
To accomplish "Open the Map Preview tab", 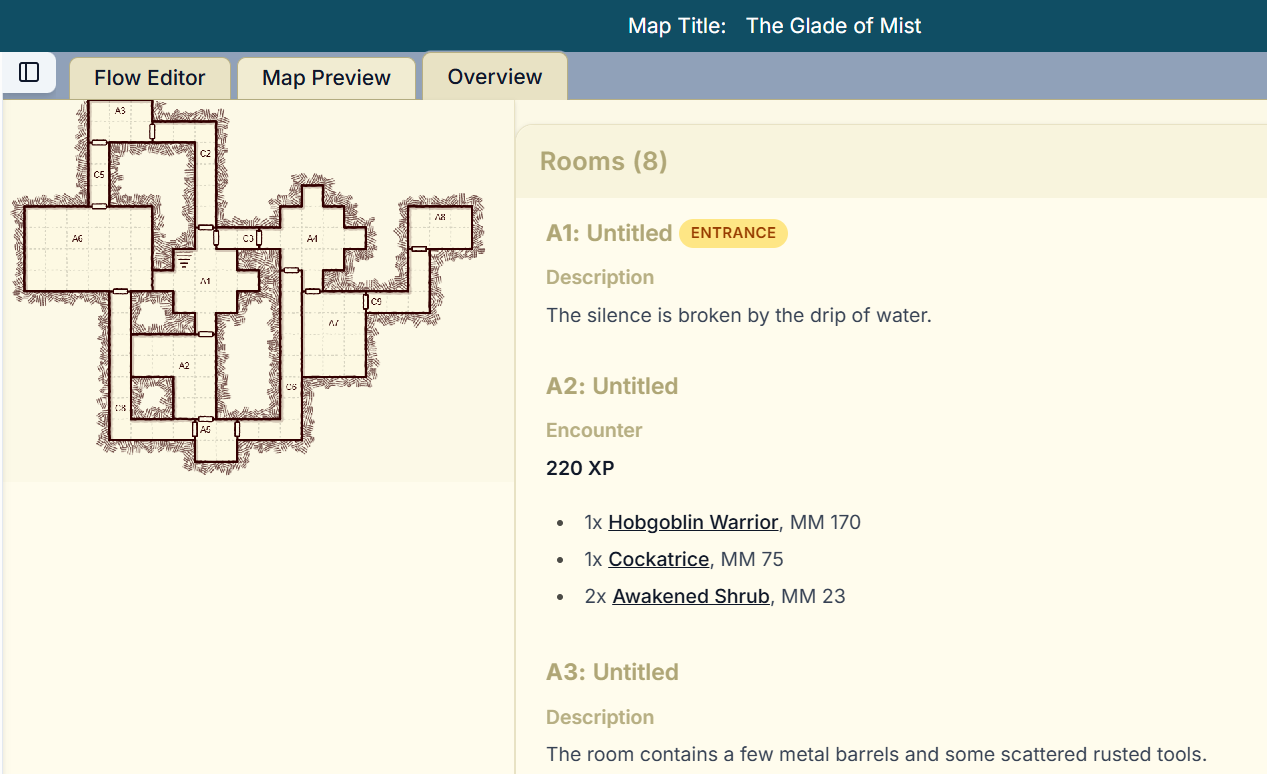I will coord(325,77).
